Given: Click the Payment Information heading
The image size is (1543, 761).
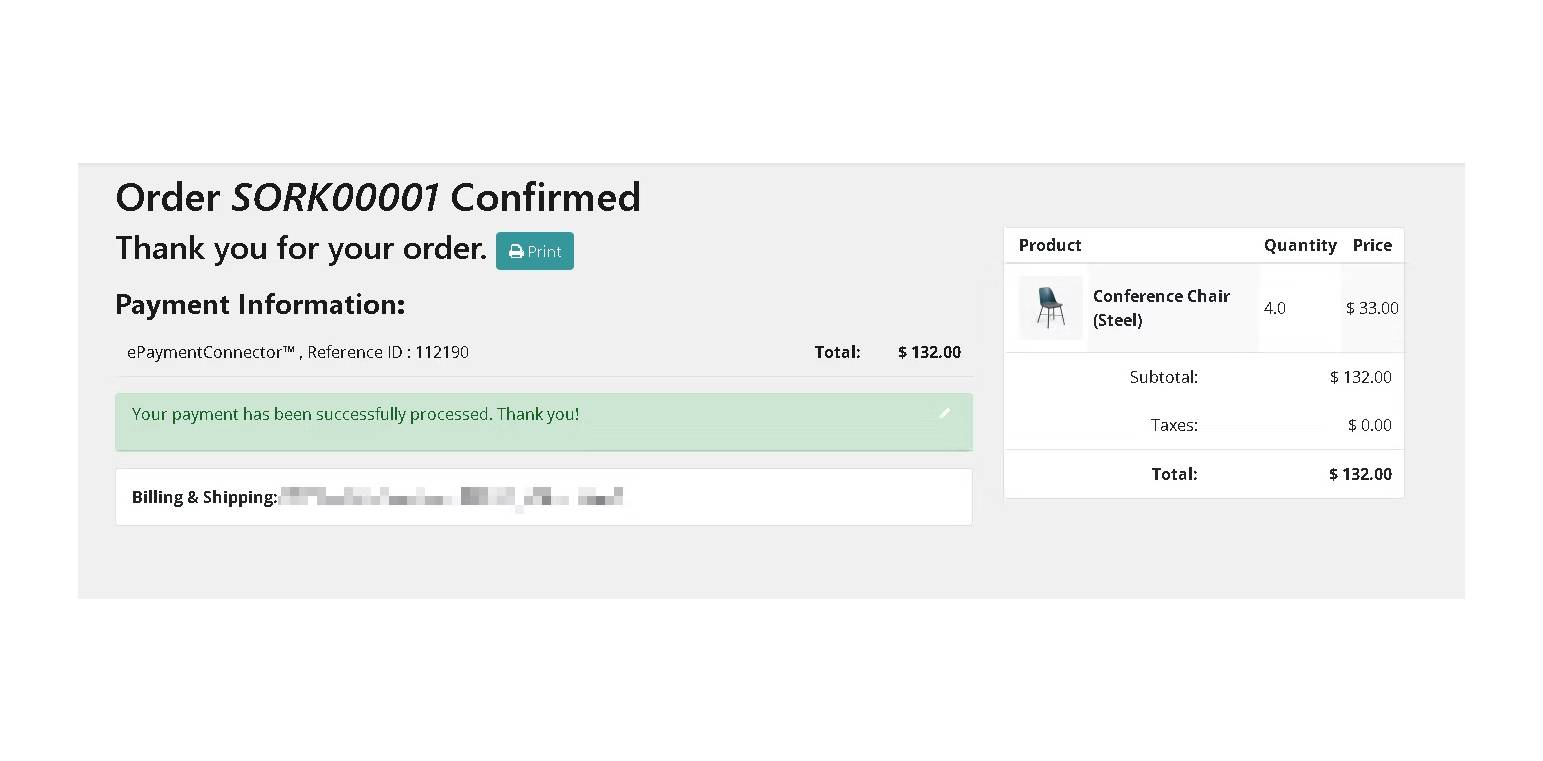Looking at the screenshot, I should coord(260,304).
